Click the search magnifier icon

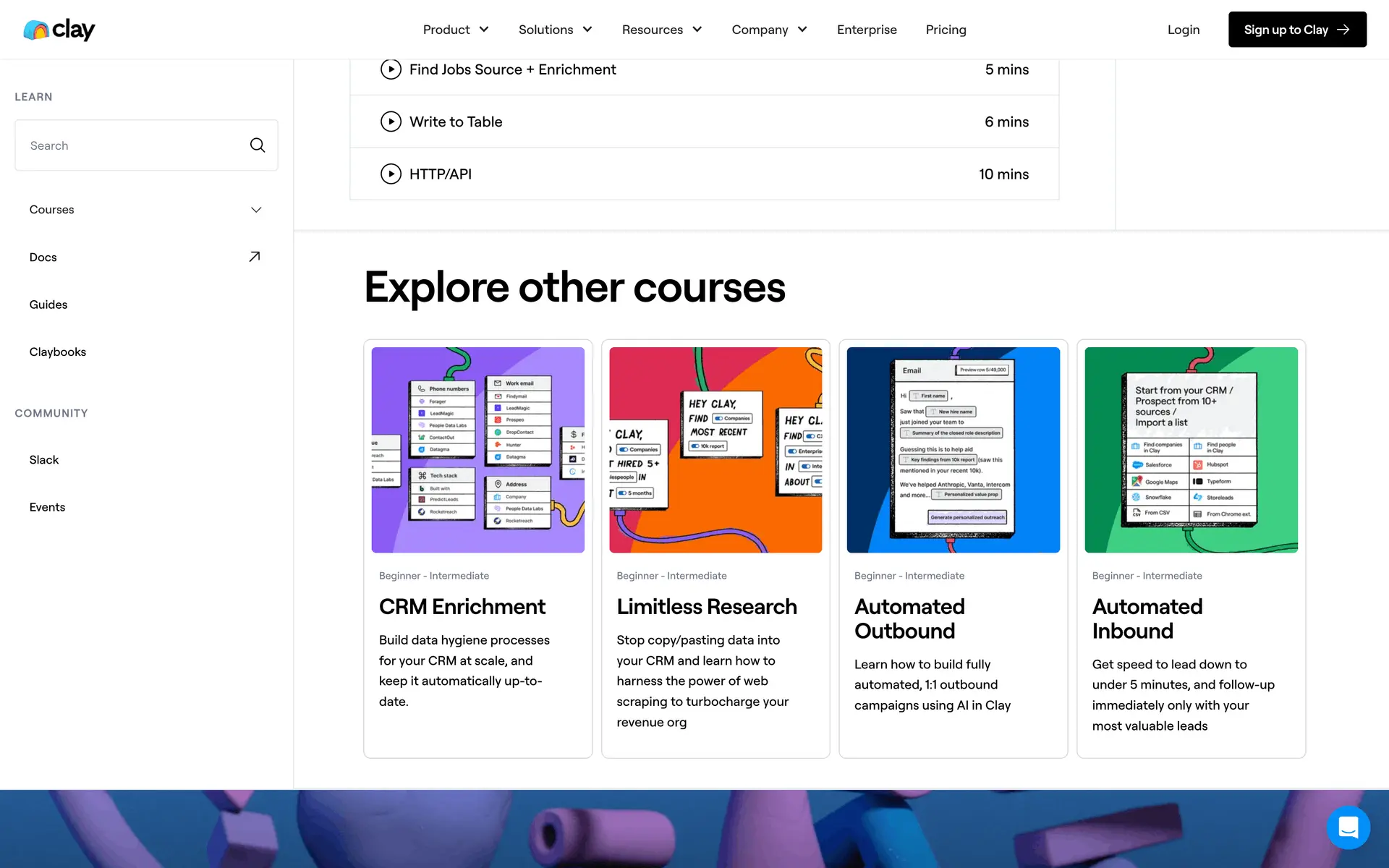pyautogui.click(x=257, y=145)
